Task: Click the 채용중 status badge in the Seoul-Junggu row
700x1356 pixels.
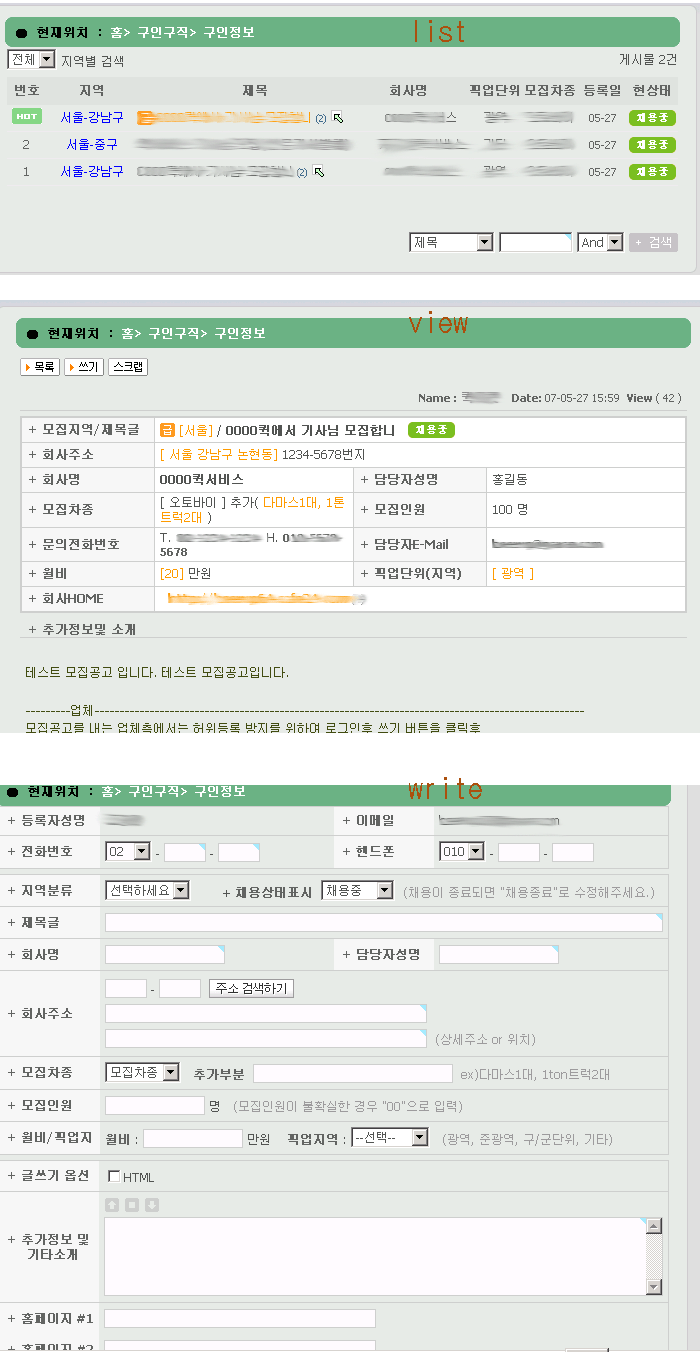Action: 652,145
